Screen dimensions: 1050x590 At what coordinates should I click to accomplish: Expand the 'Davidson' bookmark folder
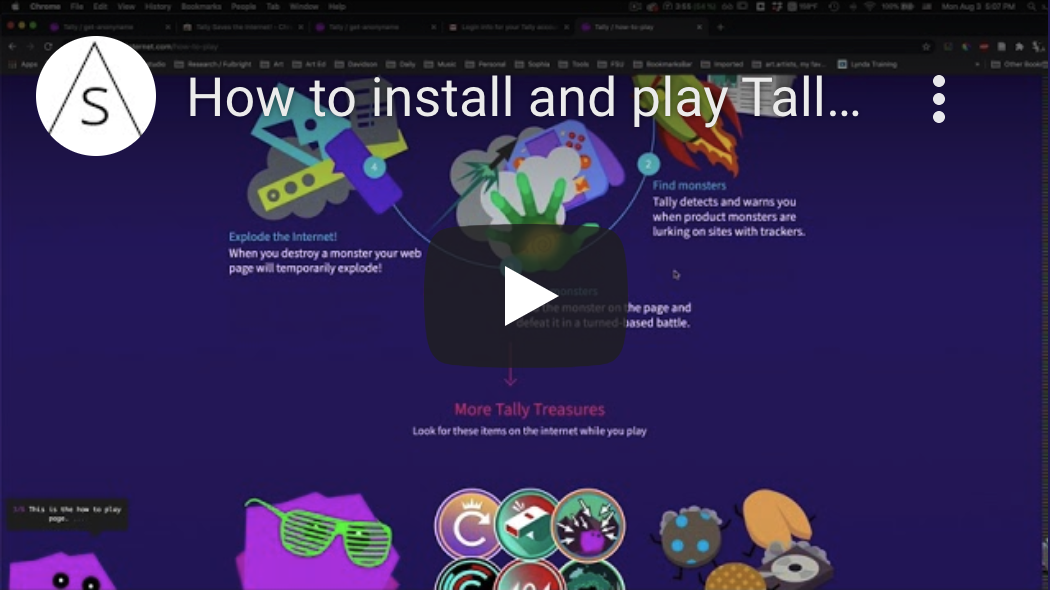point(356,64)
